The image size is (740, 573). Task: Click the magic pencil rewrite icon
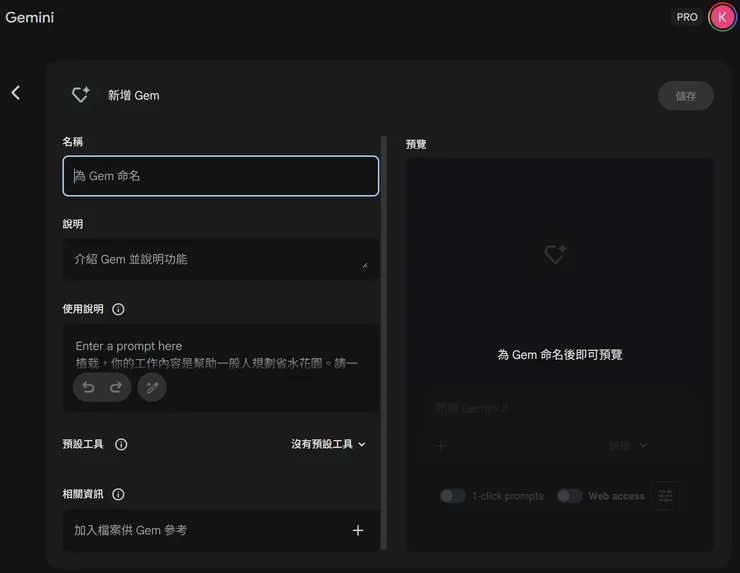click(x=152, y=388)
